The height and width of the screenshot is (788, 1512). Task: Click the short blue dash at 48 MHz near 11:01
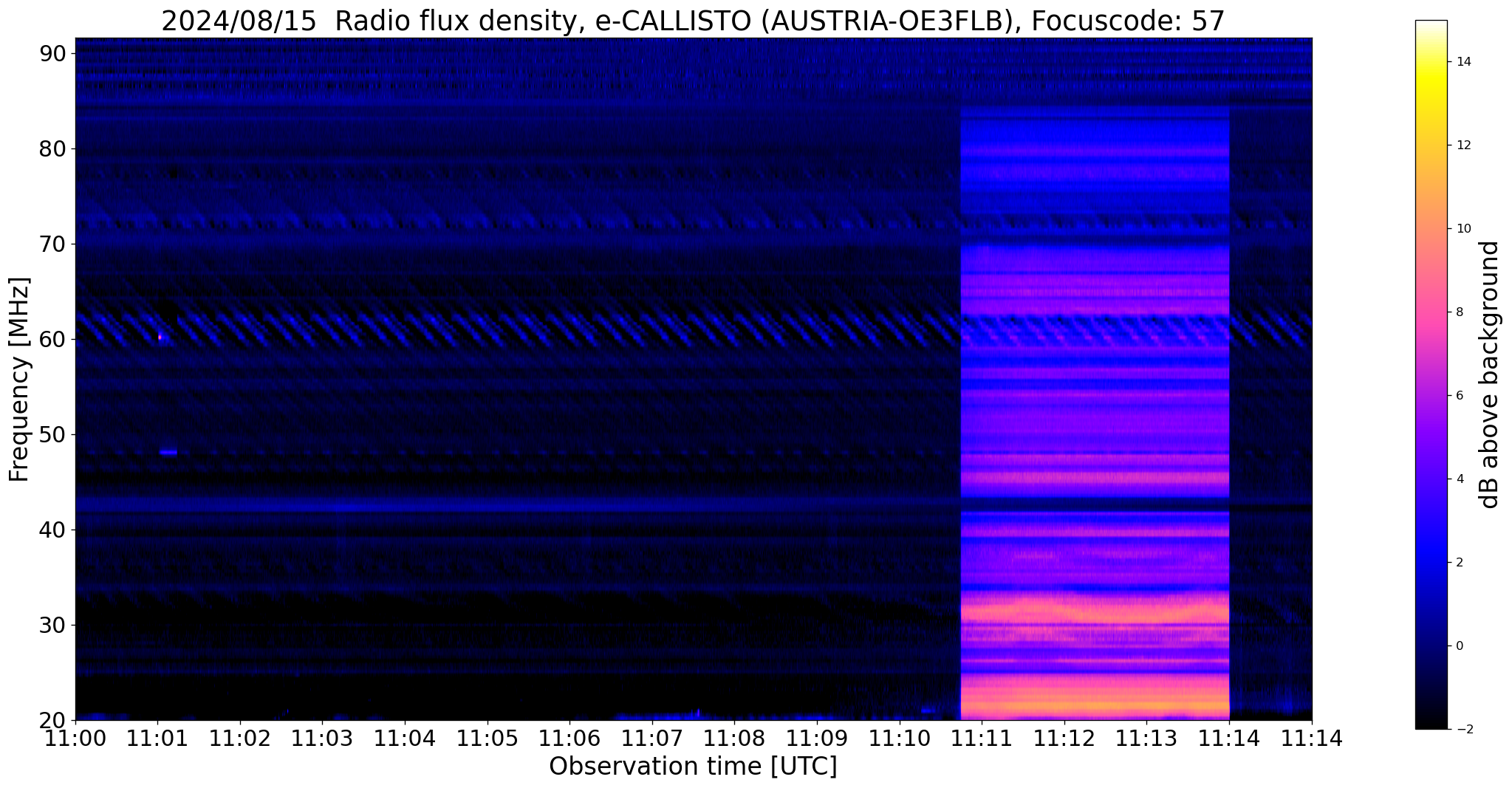168,452
